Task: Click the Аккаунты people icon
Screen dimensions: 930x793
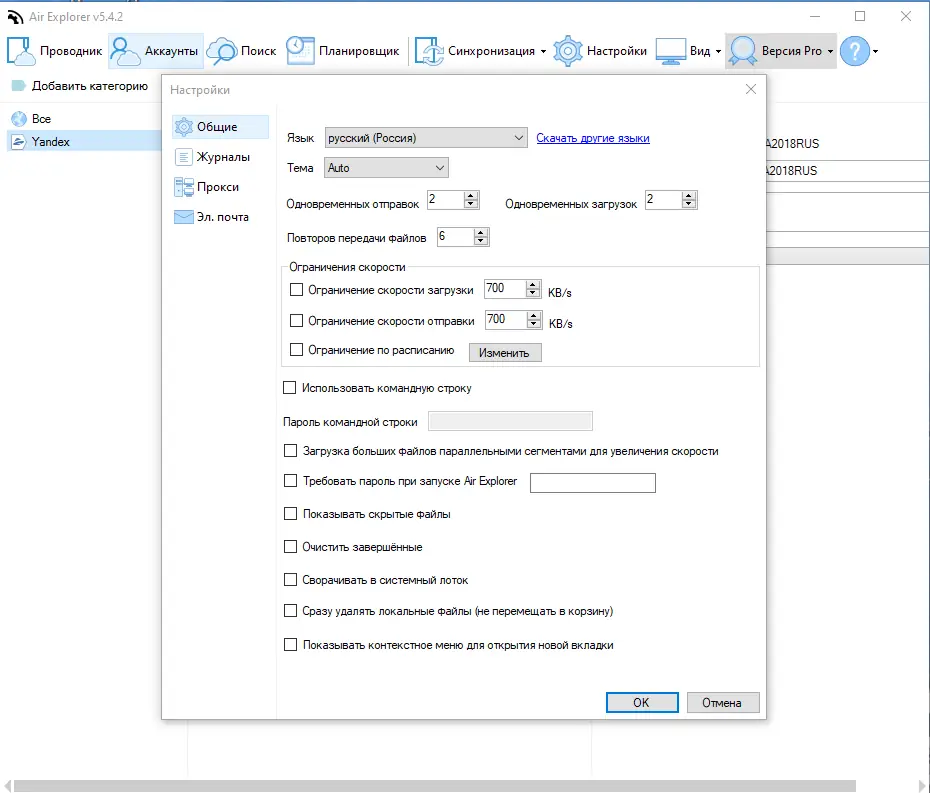Action: point(125,51)
